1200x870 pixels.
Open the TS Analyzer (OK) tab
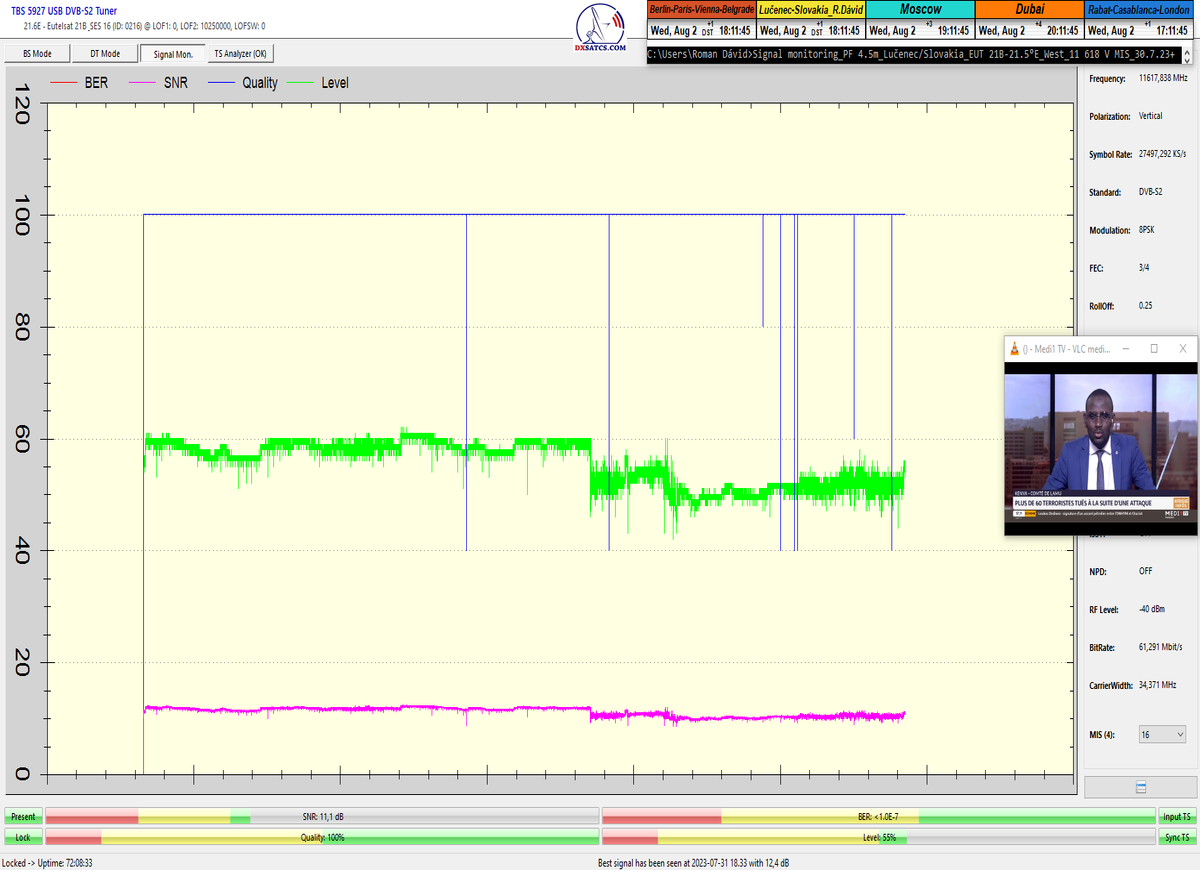coord(240,54)
